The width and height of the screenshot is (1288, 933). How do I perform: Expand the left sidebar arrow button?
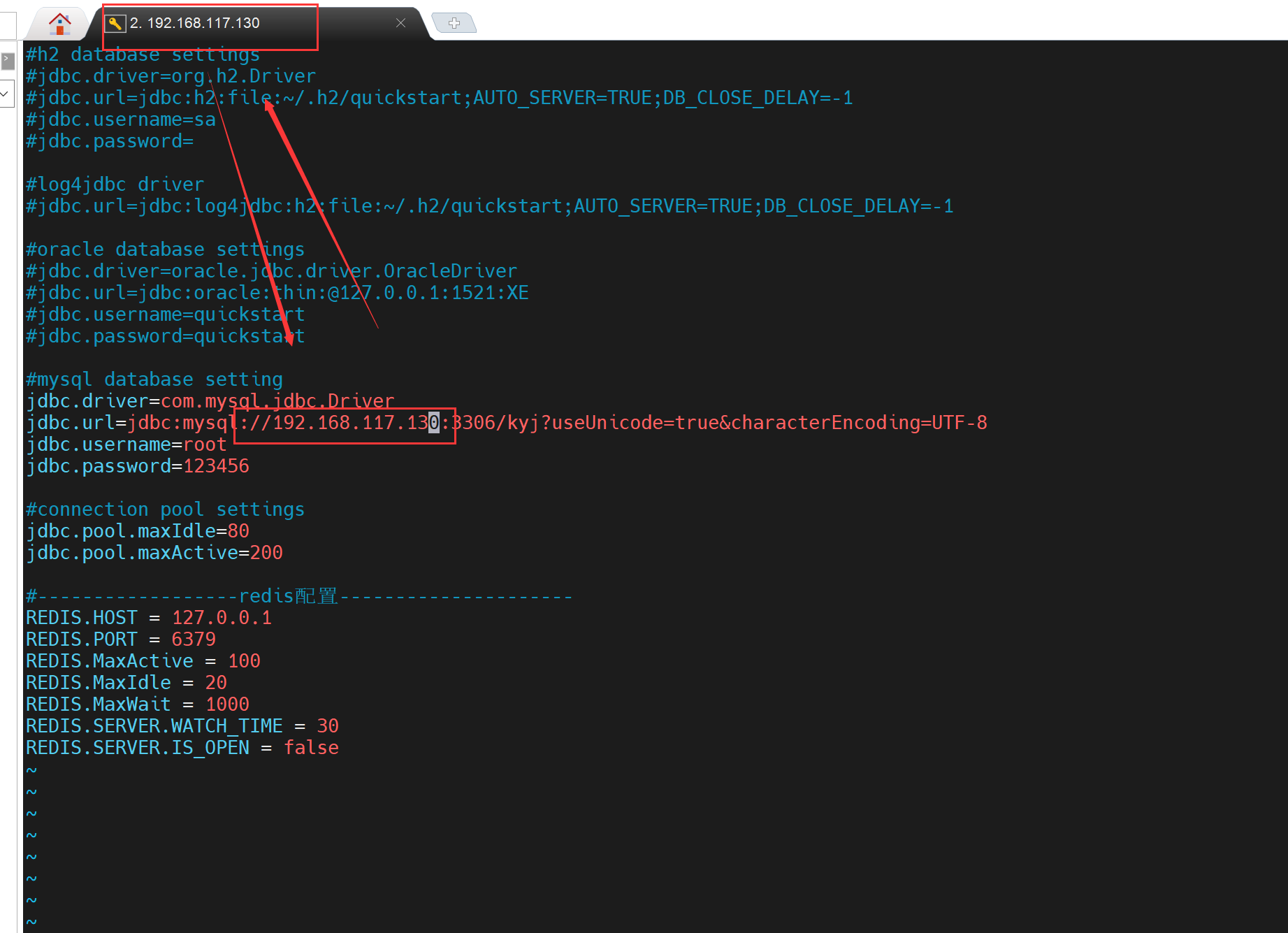(8, 62)
